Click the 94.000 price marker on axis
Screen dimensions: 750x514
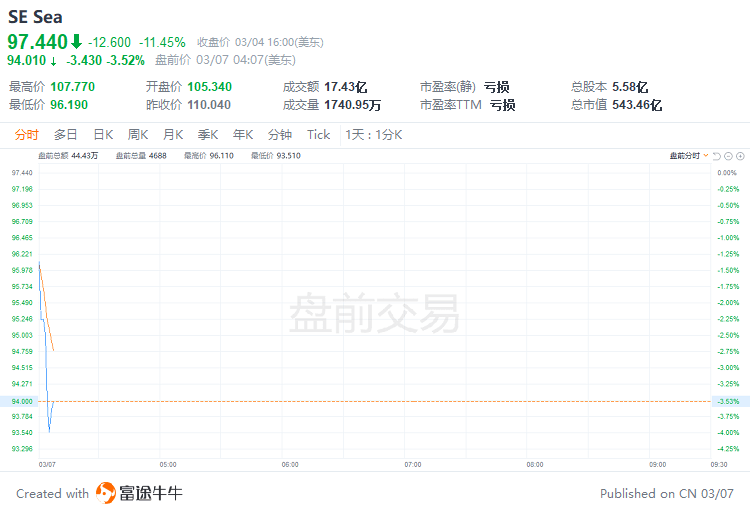pyautogui.click(x=22, y=401)
